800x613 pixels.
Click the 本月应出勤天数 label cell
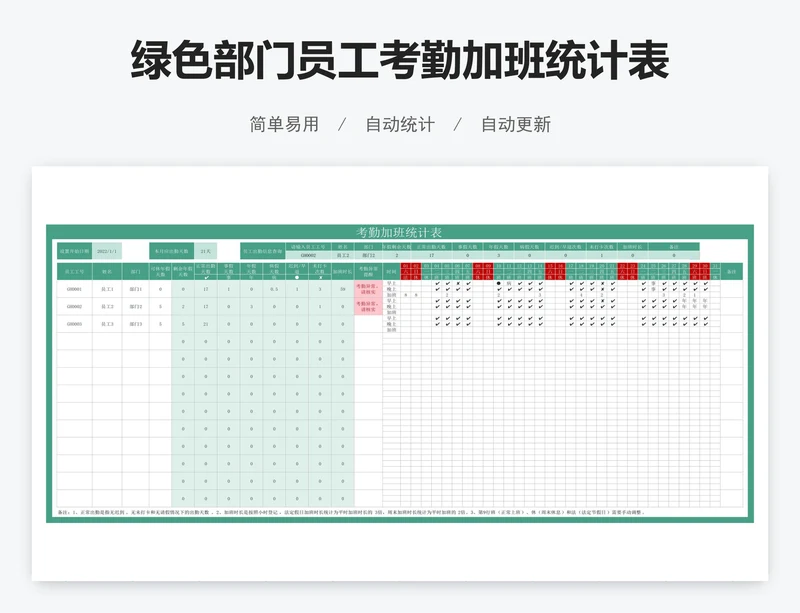click(170, 251)
